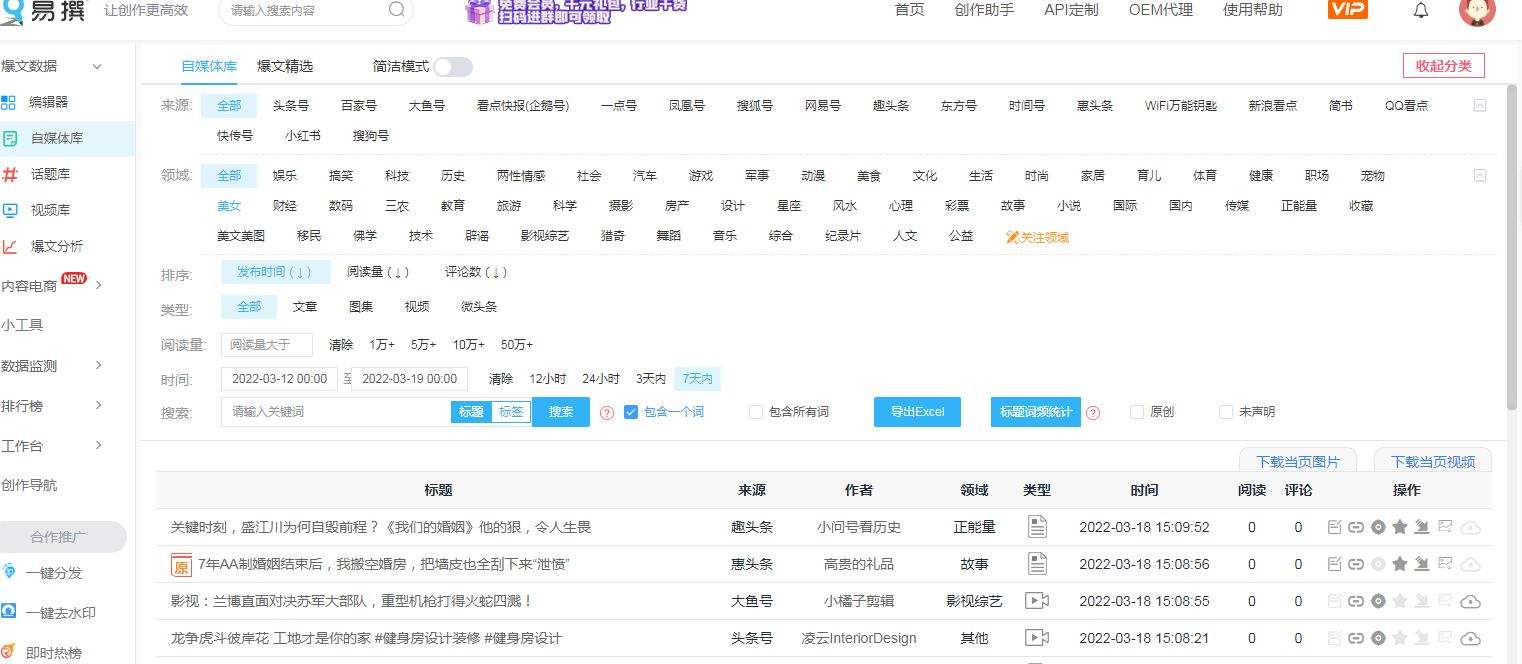Click the 阅读量大于 input field
Viewport: 1522px width, 664px height.
tap(267, 345)
